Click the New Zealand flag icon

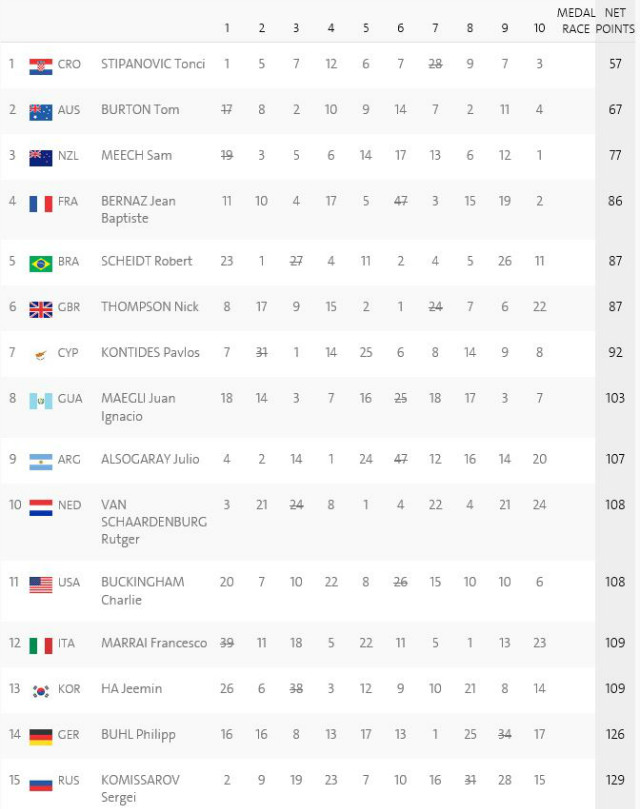coord(41,157)
